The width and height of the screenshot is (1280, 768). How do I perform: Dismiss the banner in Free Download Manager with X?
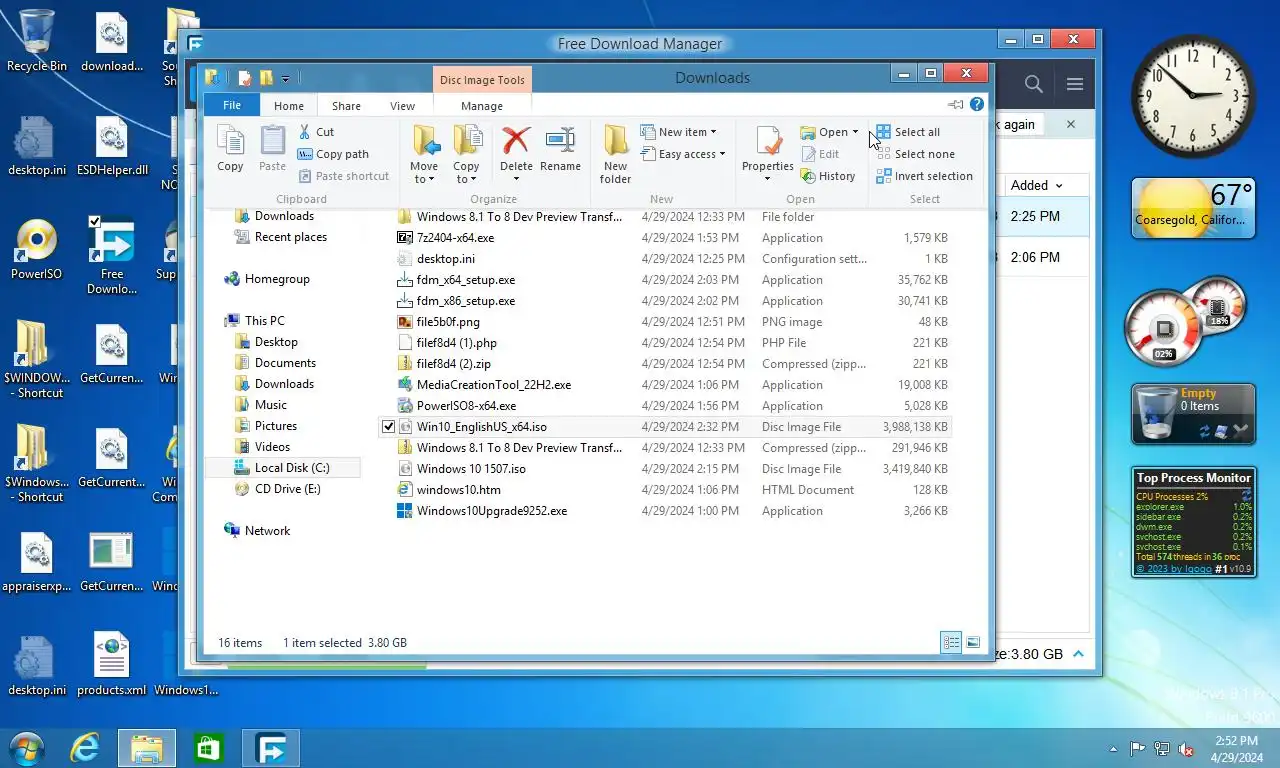pyautogui.click(x=1071, y=124)
